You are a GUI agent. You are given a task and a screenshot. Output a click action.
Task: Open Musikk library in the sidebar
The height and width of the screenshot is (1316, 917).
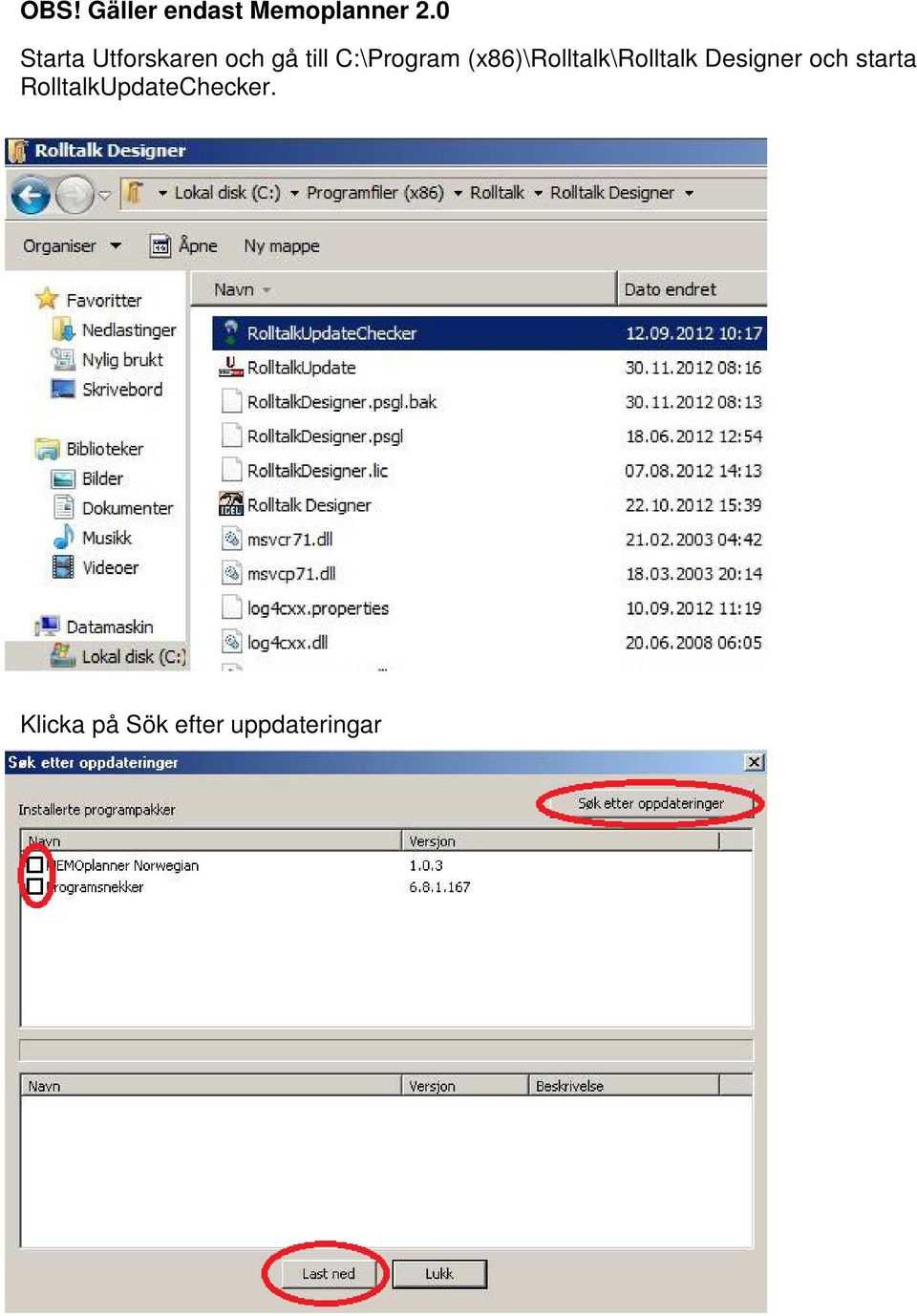106,538
